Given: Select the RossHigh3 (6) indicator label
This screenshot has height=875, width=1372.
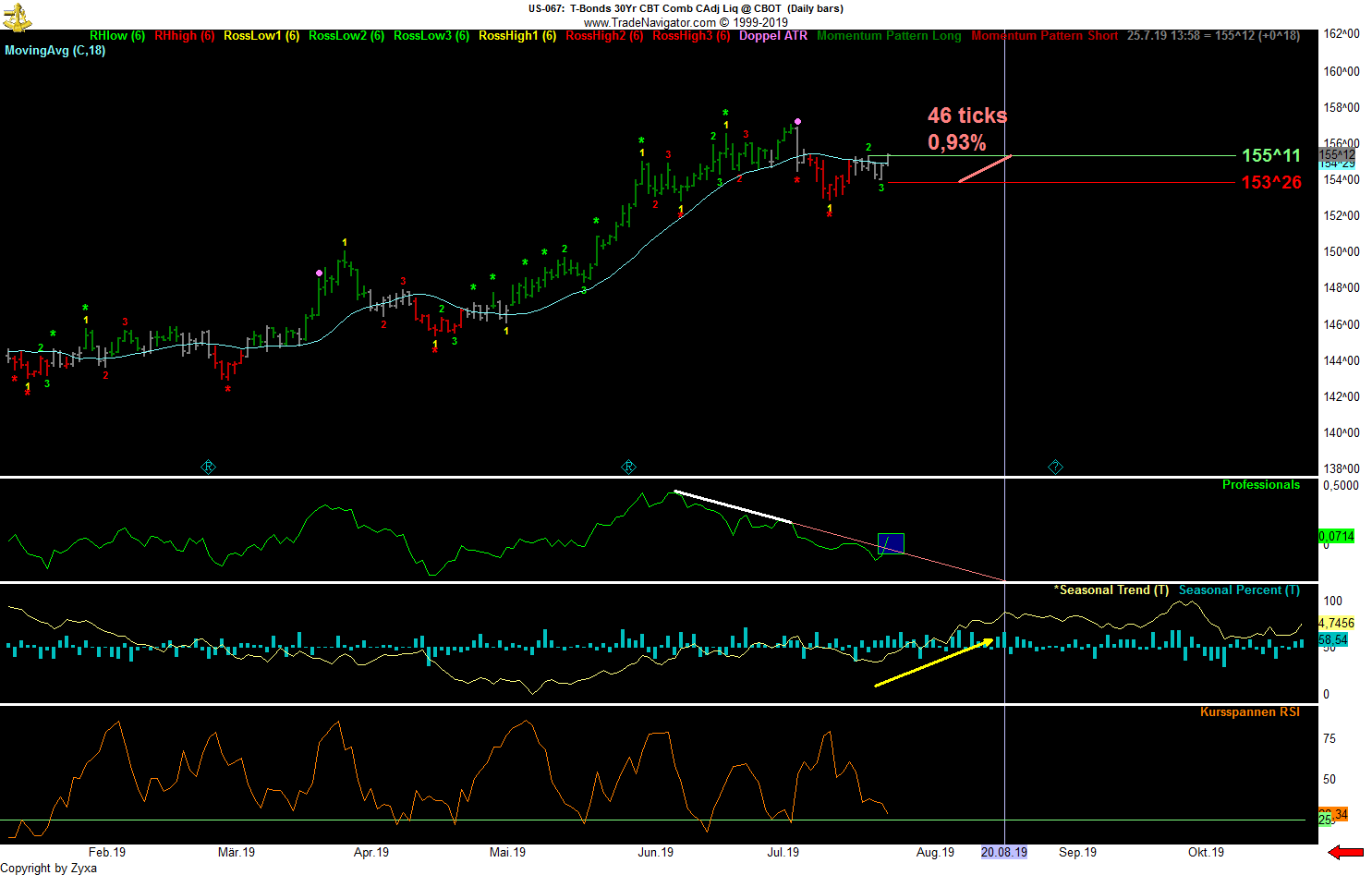Looking at the screenshot, I should (691, 36).
